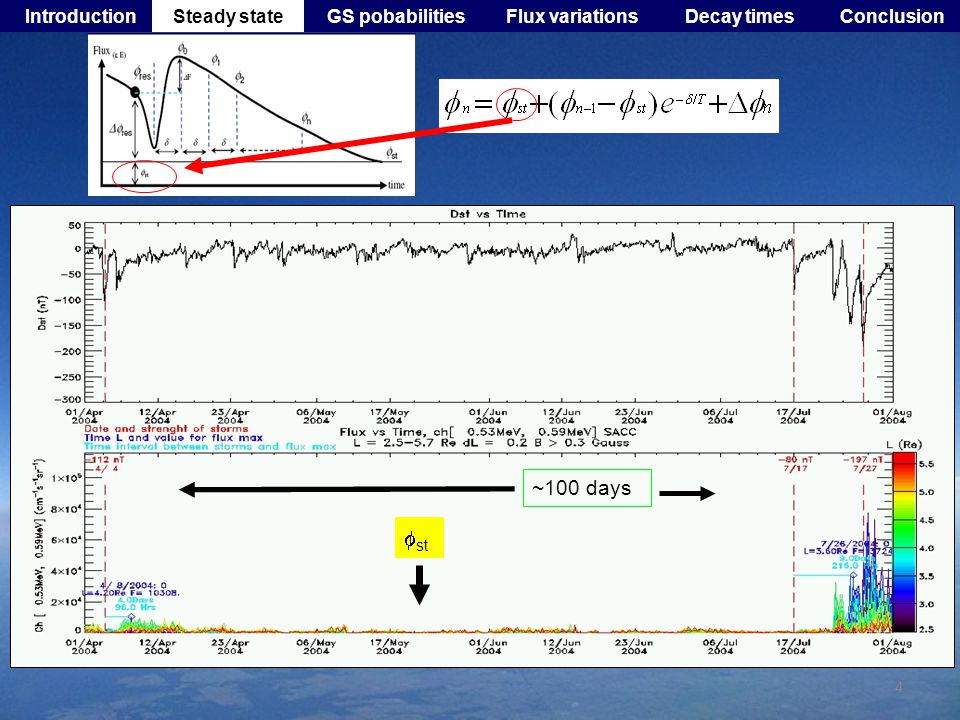This screenshot has height=720, width=960.
Task: Switch to the Flux variations tab
Action: click(x=572, y=17)
